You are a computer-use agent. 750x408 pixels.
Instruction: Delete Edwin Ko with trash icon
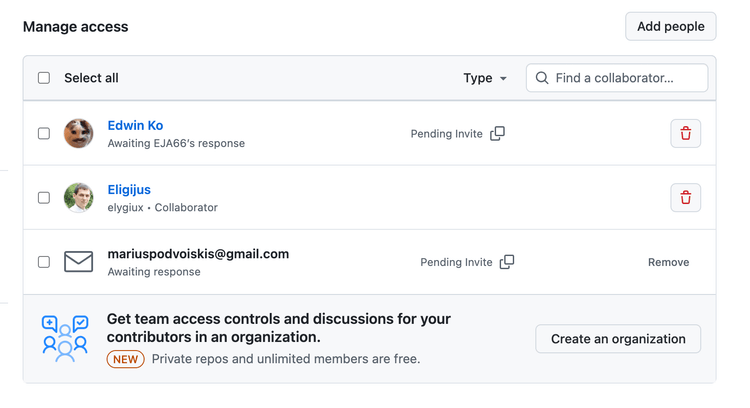click(685, 133)
